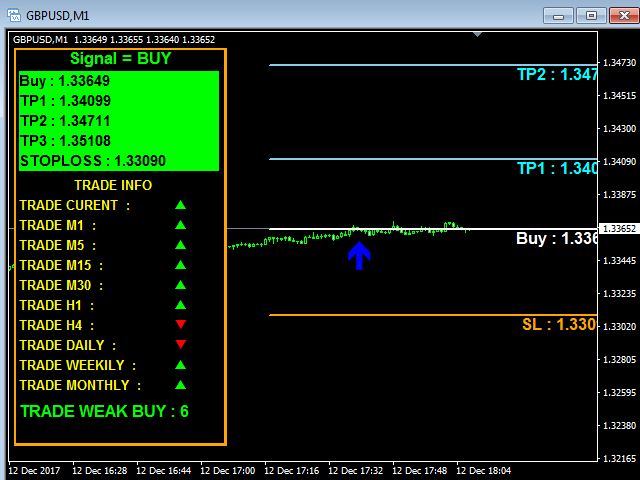640x480 pixels.
Task: Select the white Buy level label on chart
Action: (x=556, y=238)
